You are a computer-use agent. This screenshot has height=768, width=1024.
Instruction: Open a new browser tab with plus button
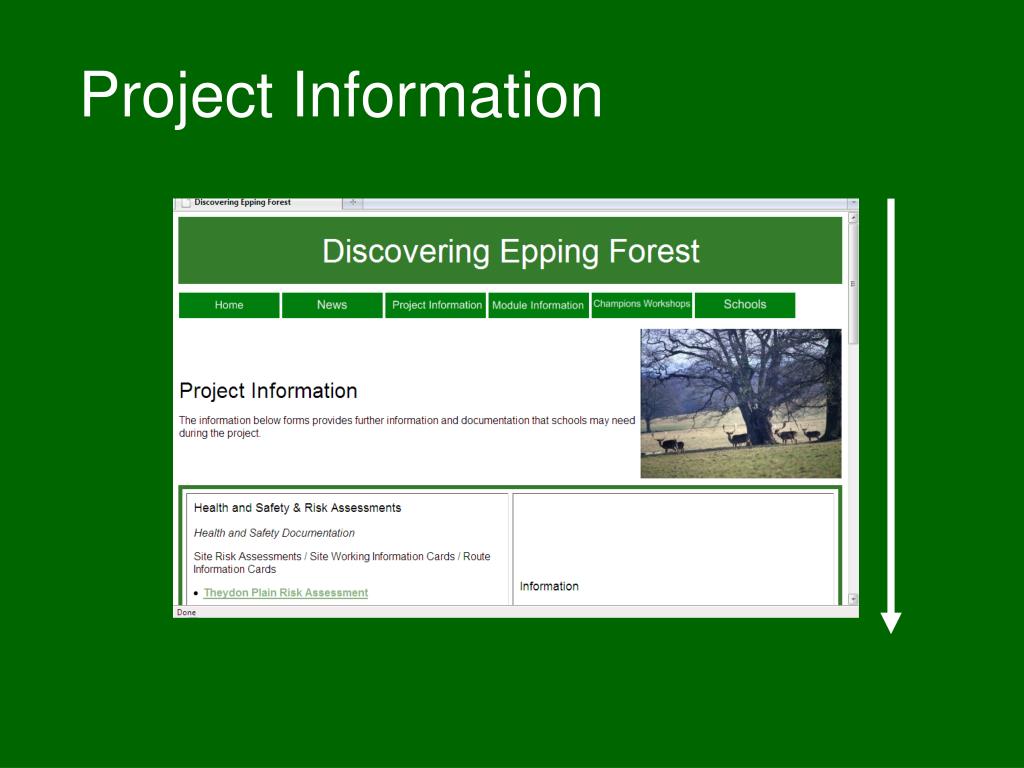pyautogui.click(x=353, y=203)
